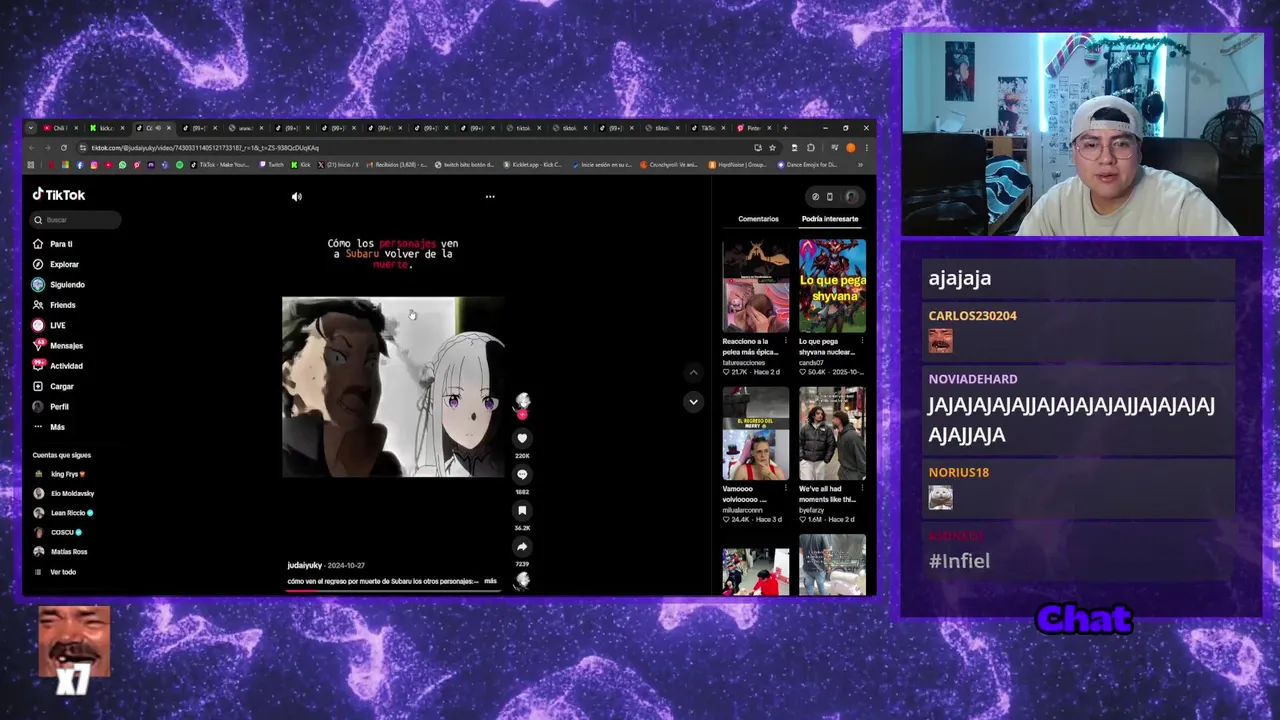This screenshot has width=1280, height=720.
Task: Seek on the video progress bar
Action: tap(393, 590)
